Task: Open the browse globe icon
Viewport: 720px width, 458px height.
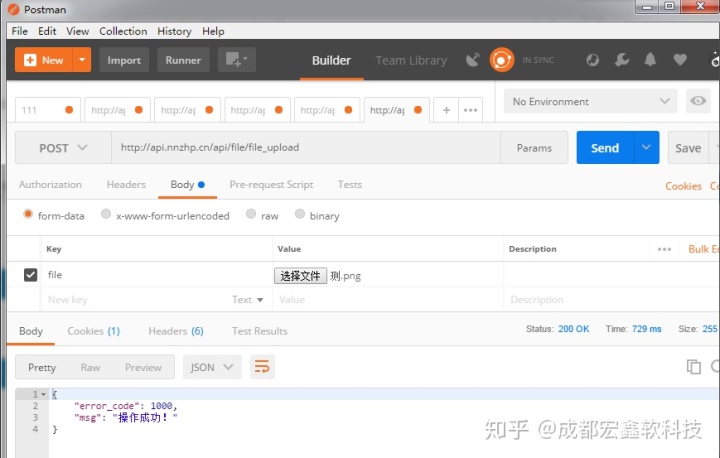Action: coord(592,60)
